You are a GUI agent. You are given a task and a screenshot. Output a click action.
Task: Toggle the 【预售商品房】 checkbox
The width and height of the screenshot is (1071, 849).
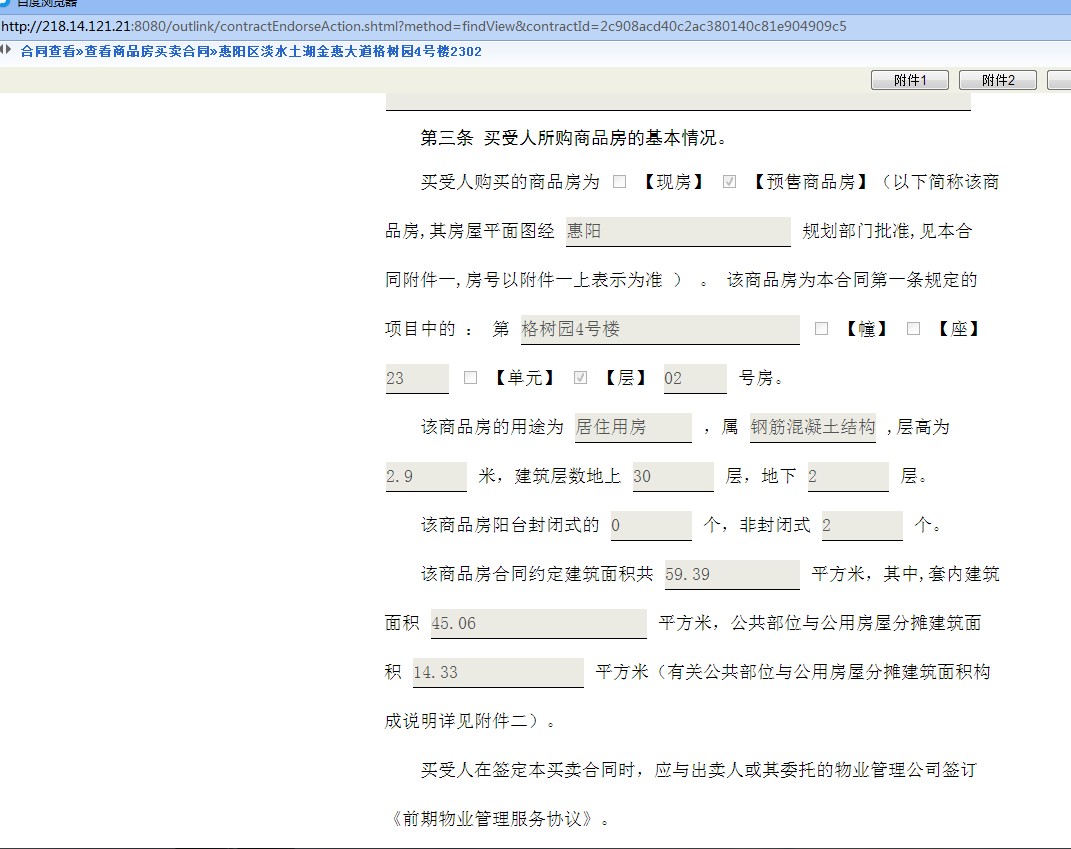729,182
